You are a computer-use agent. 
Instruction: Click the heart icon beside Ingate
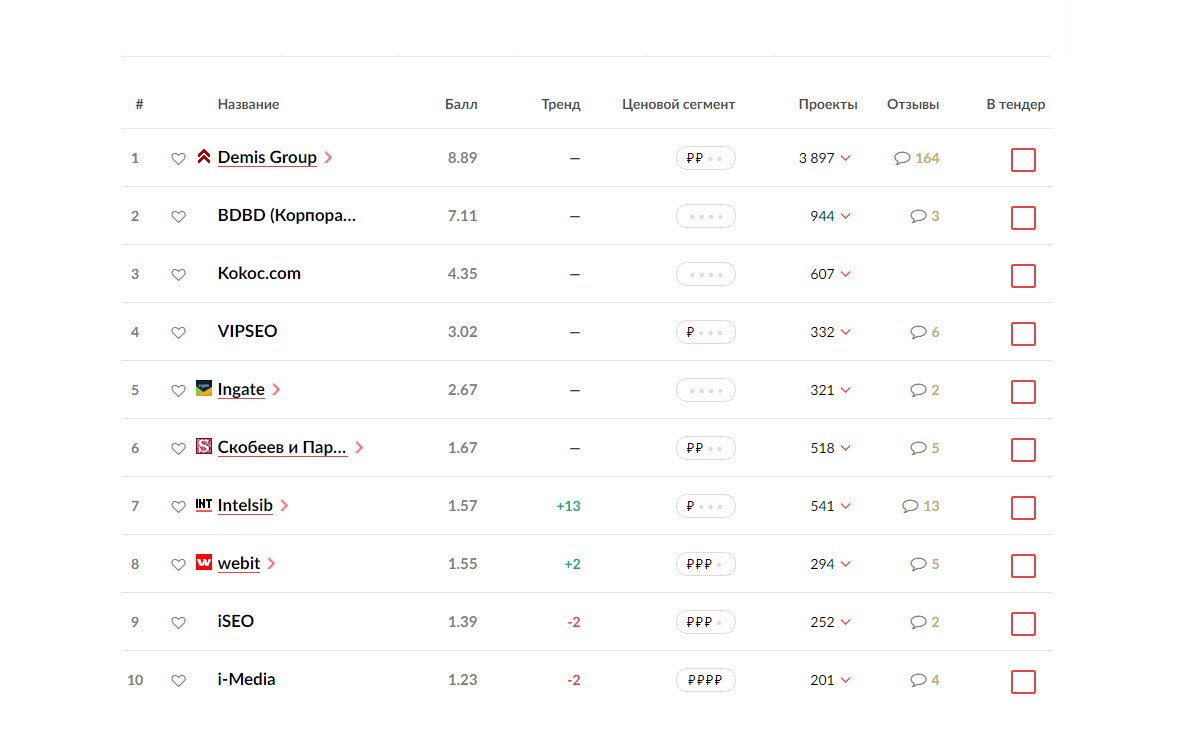click(x=178, y=390)
